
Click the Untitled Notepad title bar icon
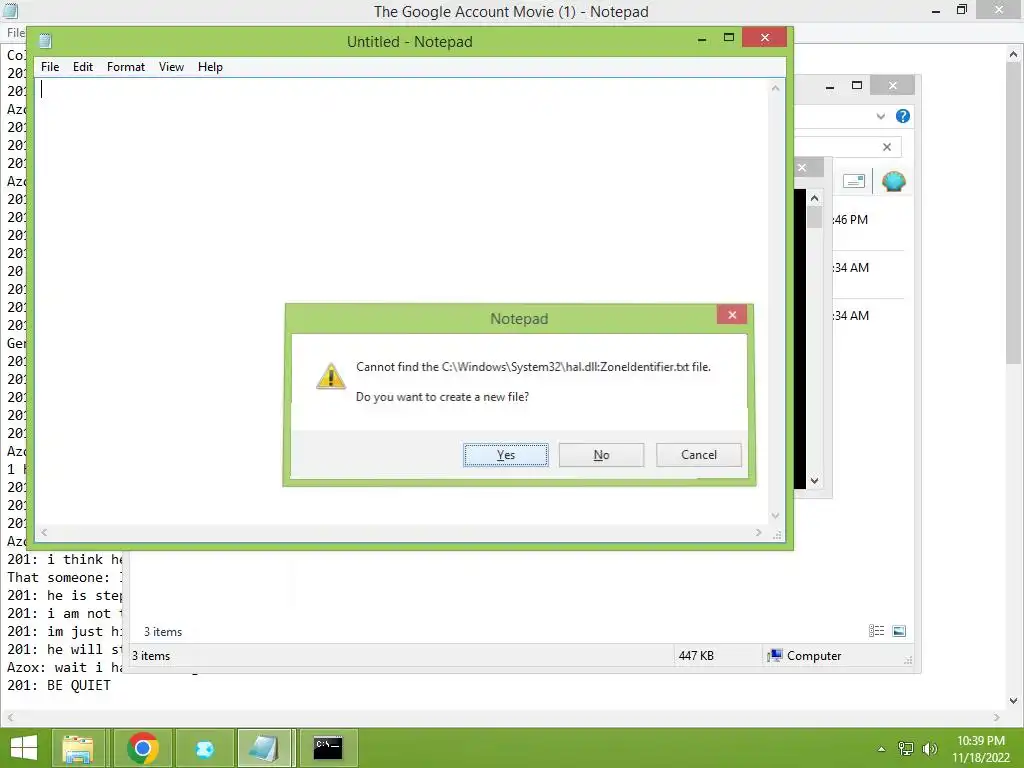click(x=45, y=41)
